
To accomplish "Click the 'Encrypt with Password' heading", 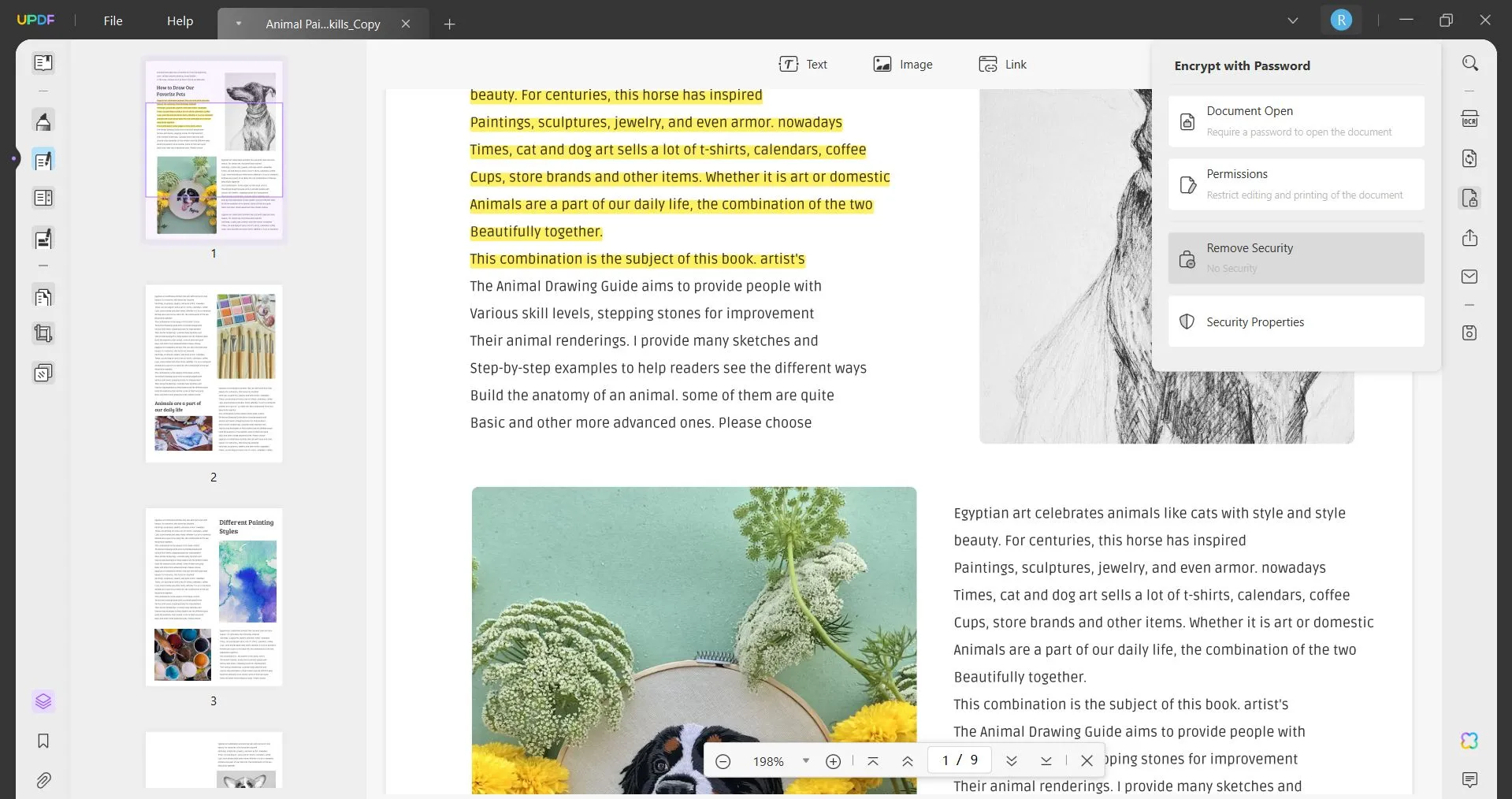I will click(x=1242, y=66).
